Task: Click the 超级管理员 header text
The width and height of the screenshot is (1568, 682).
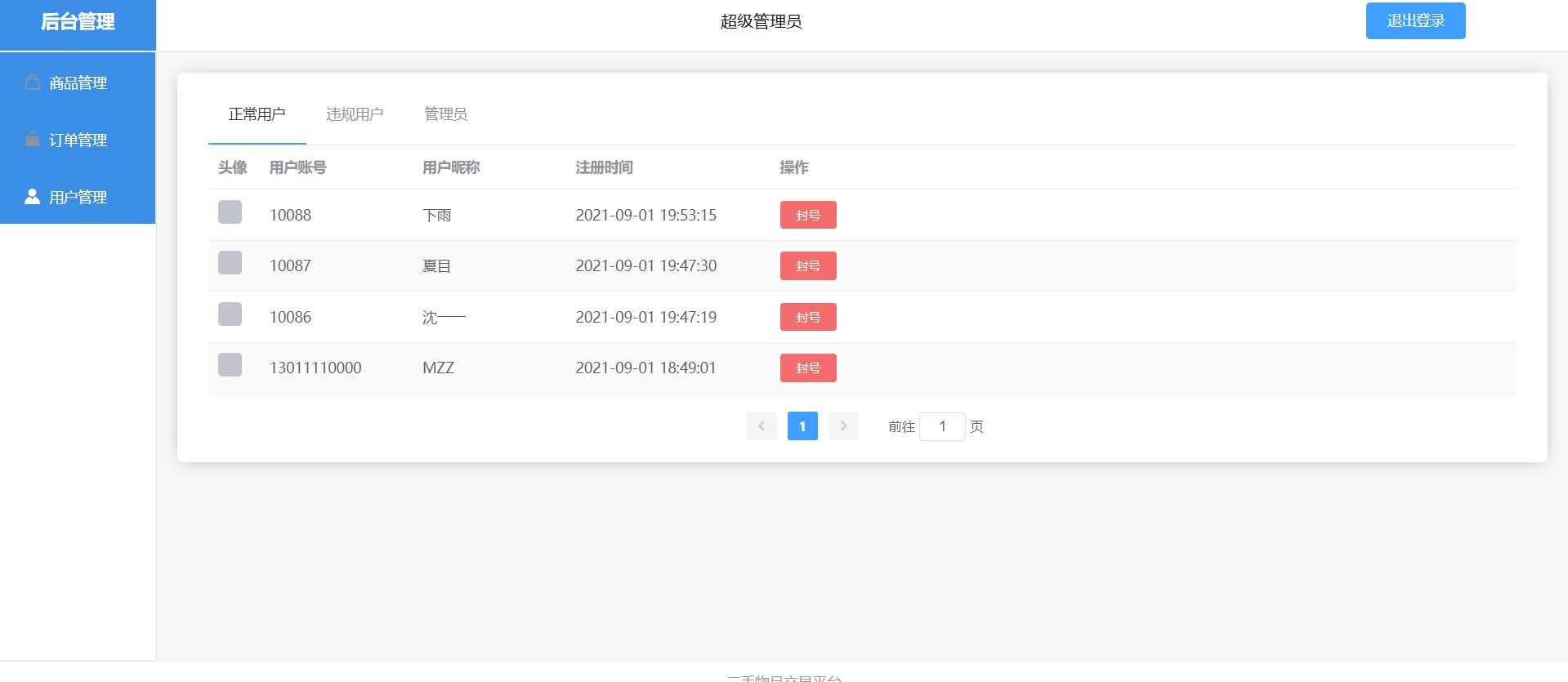Action: coord(761,22)
